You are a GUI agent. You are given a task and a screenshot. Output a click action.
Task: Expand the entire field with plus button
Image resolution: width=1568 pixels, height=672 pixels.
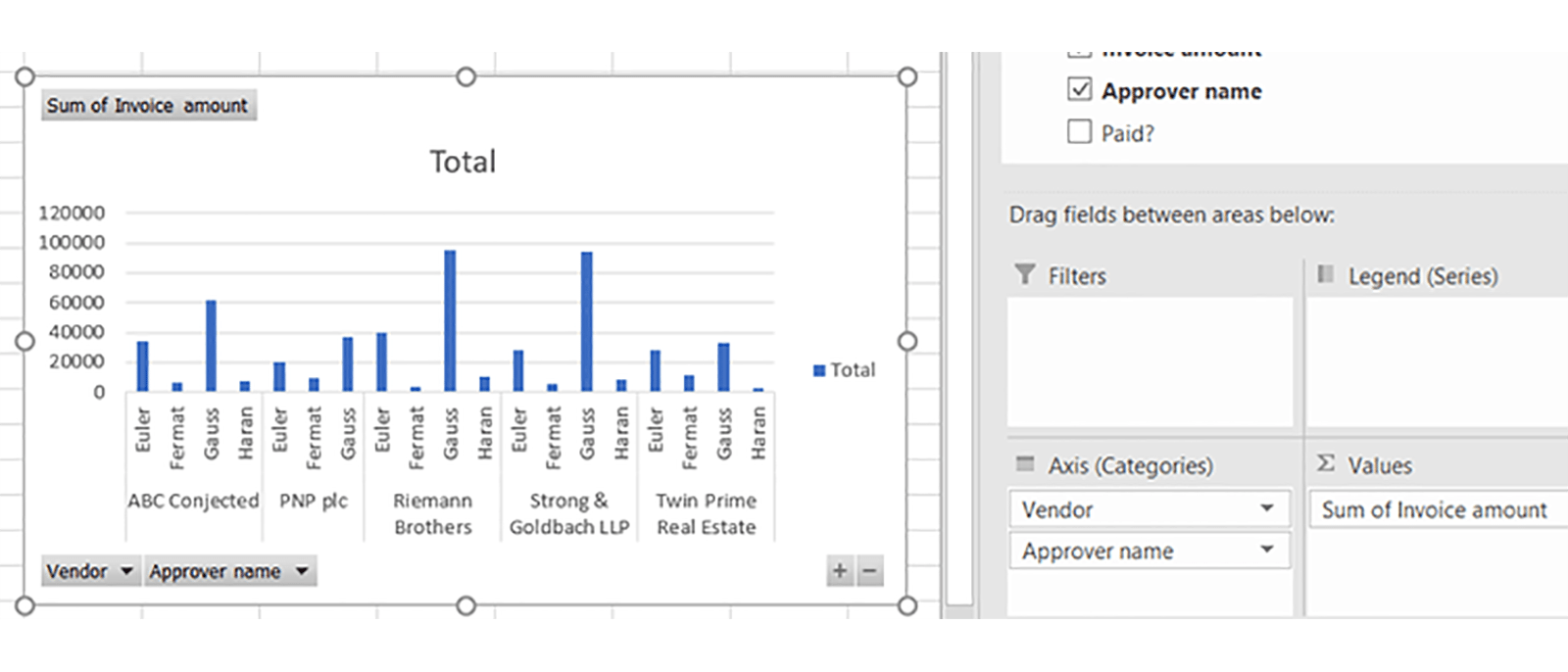click(x=840, y=571)
